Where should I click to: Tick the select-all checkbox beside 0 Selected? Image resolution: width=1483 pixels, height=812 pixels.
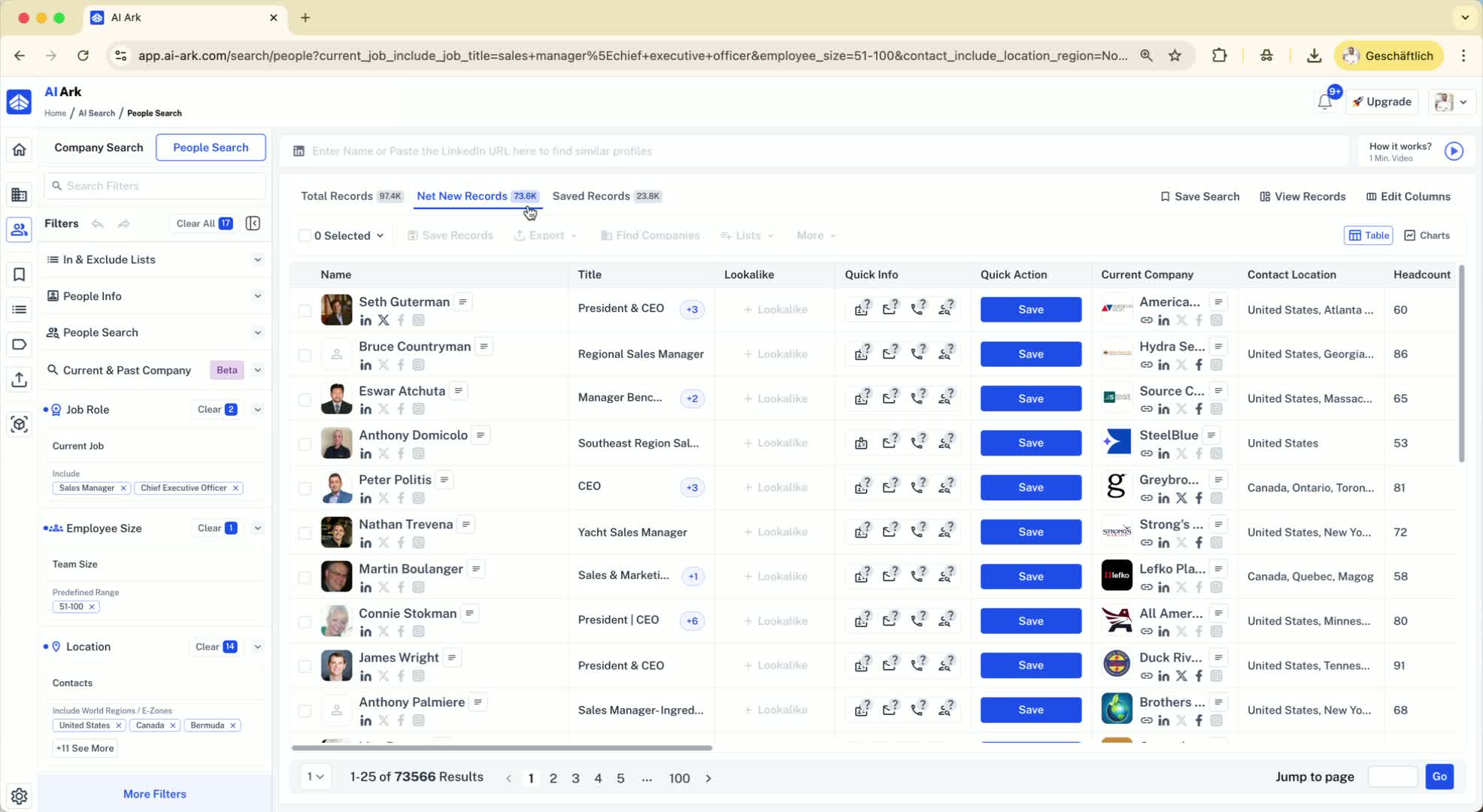click(x=305, y=235)
